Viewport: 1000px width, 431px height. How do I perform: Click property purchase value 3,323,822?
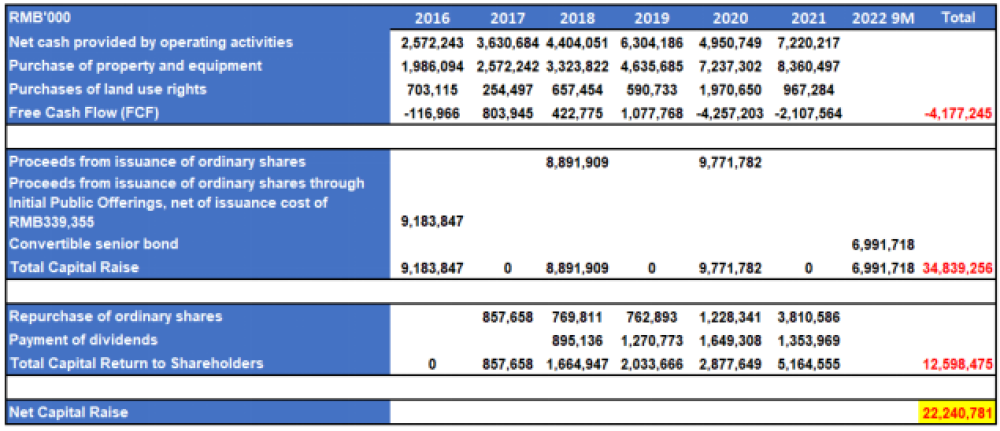[x=577, y=66]
